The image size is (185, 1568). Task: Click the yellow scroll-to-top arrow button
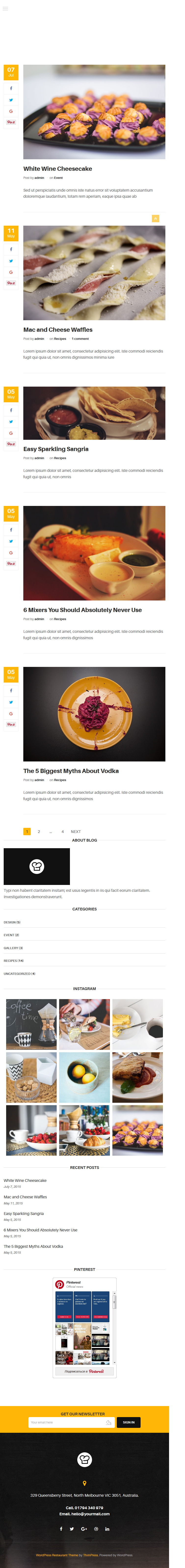[155, 218]
